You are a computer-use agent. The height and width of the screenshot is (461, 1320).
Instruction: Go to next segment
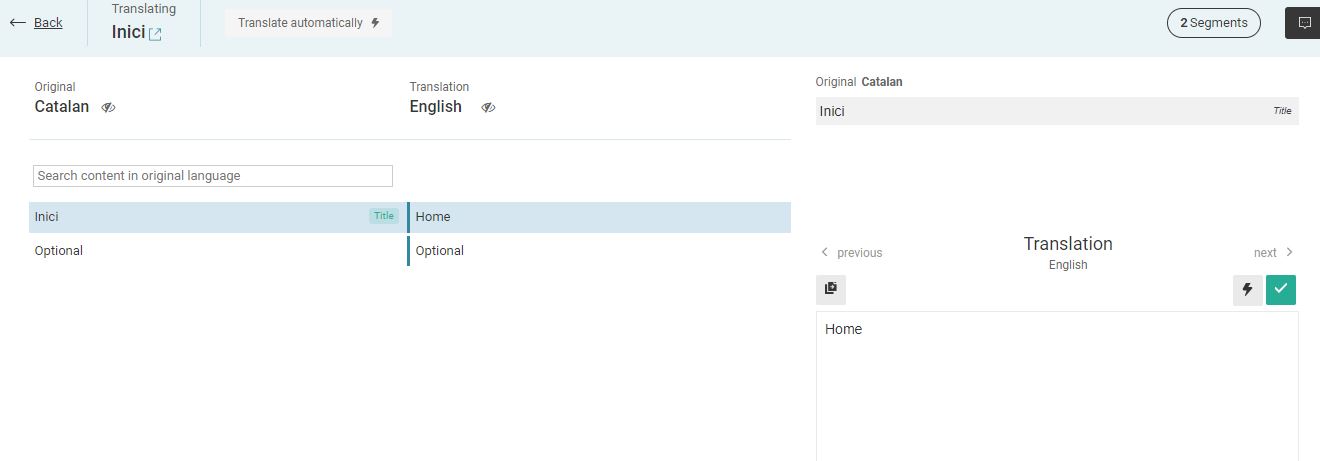tap(1274, 253)
